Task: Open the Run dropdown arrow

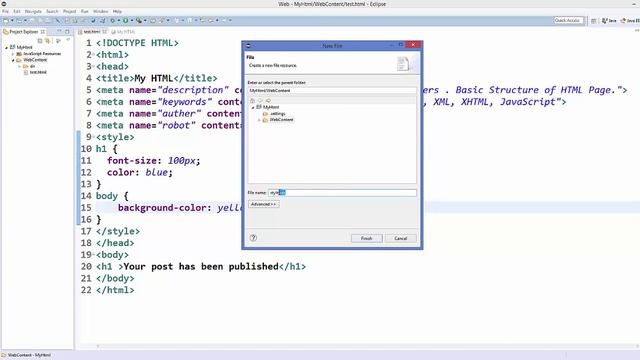Action: pos(132,20)
